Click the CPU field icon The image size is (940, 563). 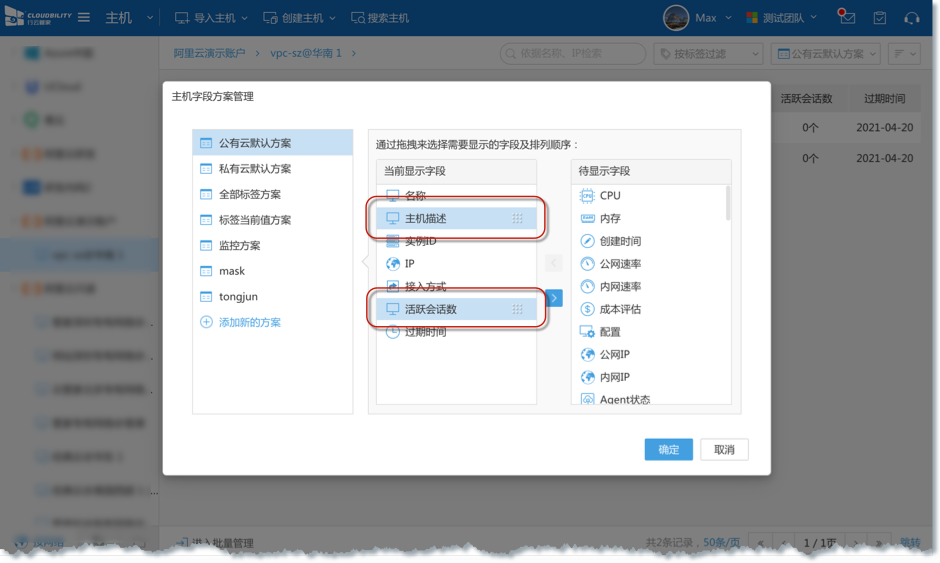[x=587, y=196]
